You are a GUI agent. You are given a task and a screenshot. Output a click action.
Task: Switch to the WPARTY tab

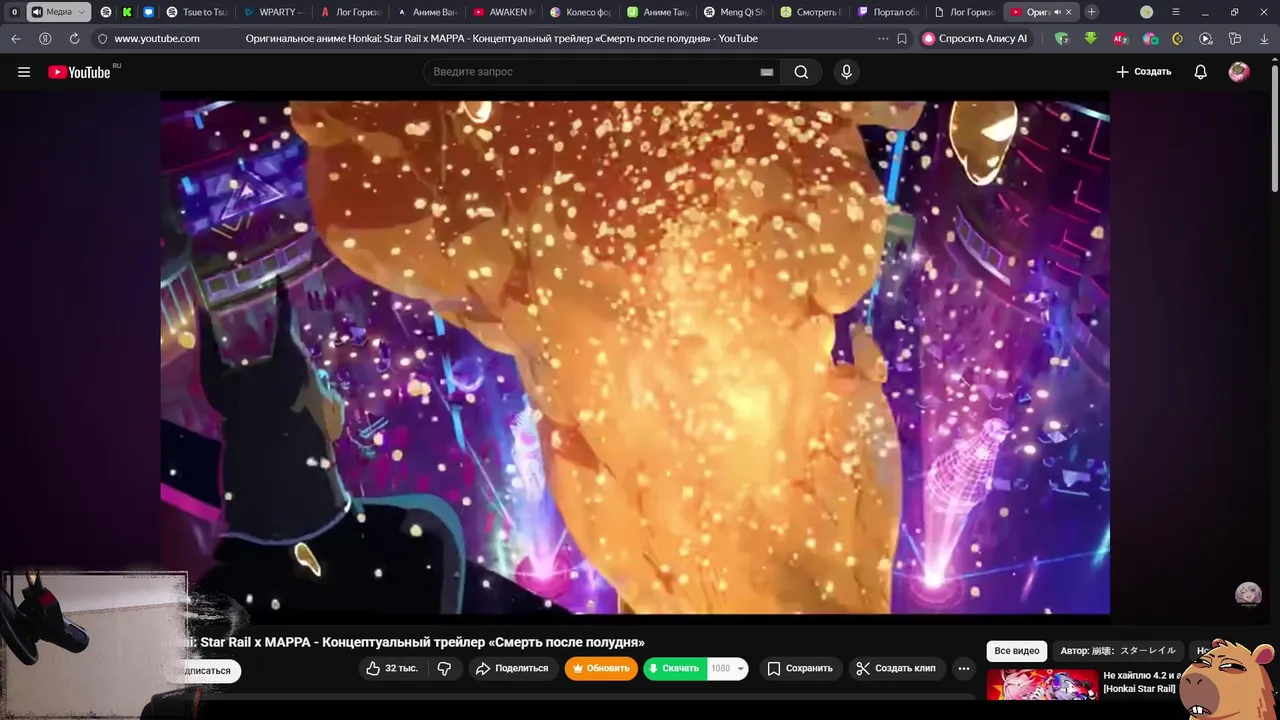(x=273, y=12)
